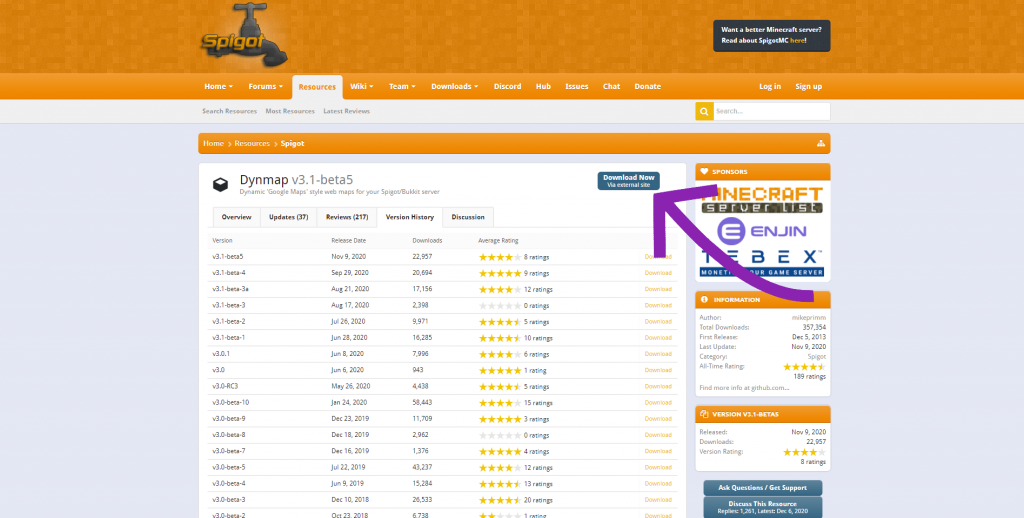Screen dimensions: 1024x518
Task: Expand the Wiki menu dropdown
Action: coord(361,86)
